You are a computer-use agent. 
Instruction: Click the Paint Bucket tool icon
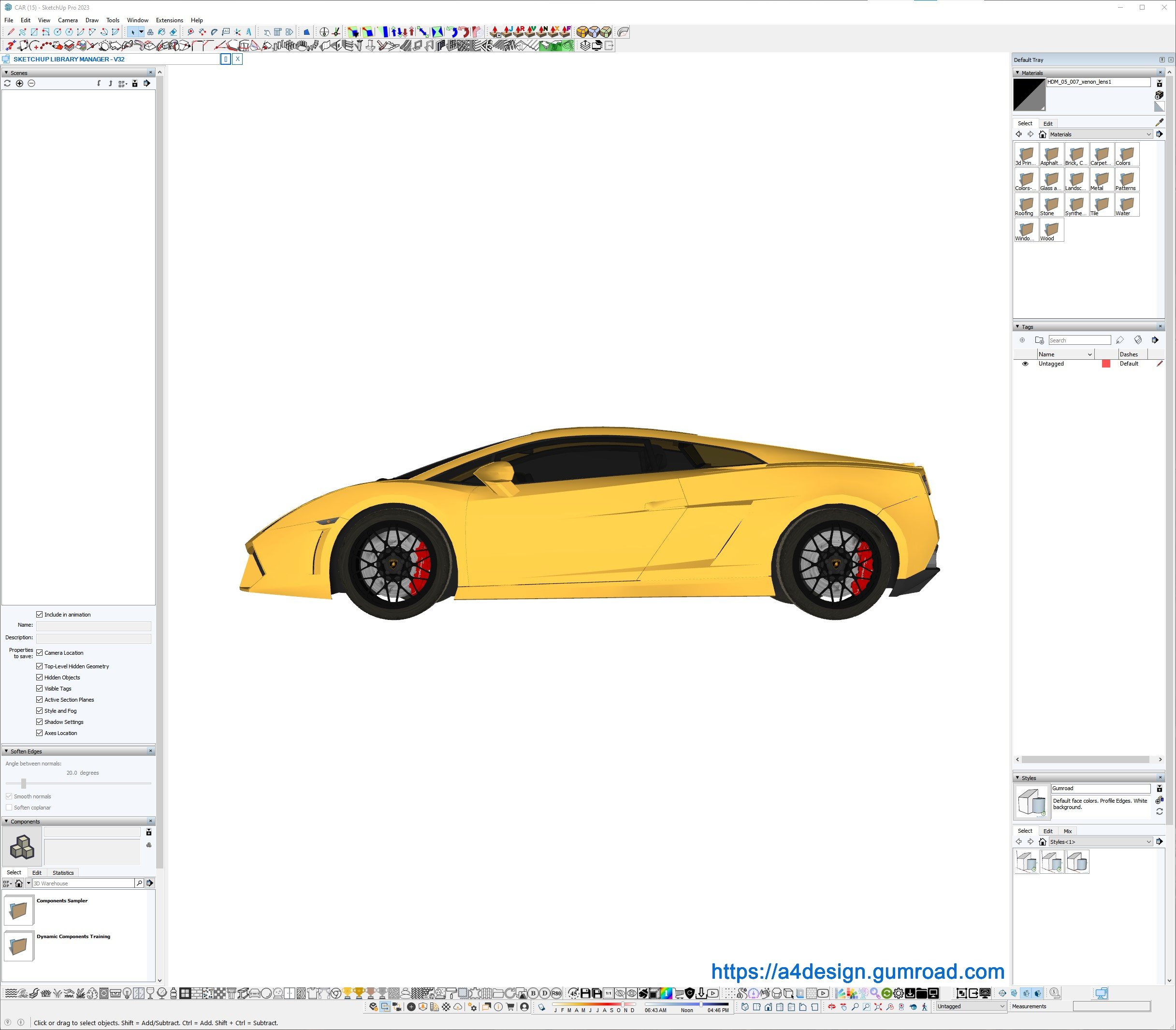(161, 32)
